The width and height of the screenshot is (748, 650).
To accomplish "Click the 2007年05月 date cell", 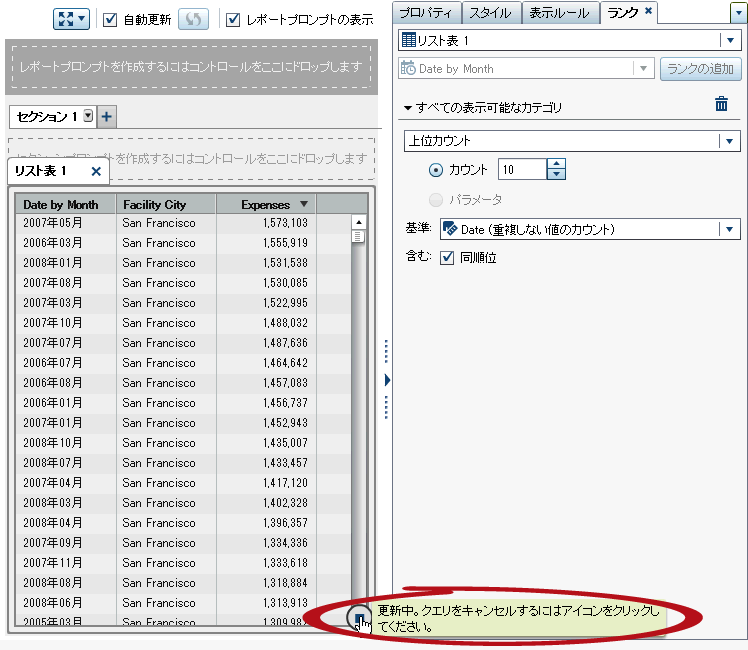I will [x=52, y=223].
